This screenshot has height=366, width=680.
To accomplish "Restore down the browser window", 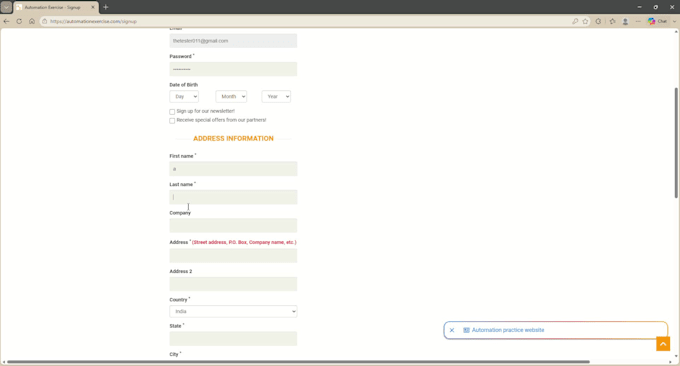I will coord(656,7).
